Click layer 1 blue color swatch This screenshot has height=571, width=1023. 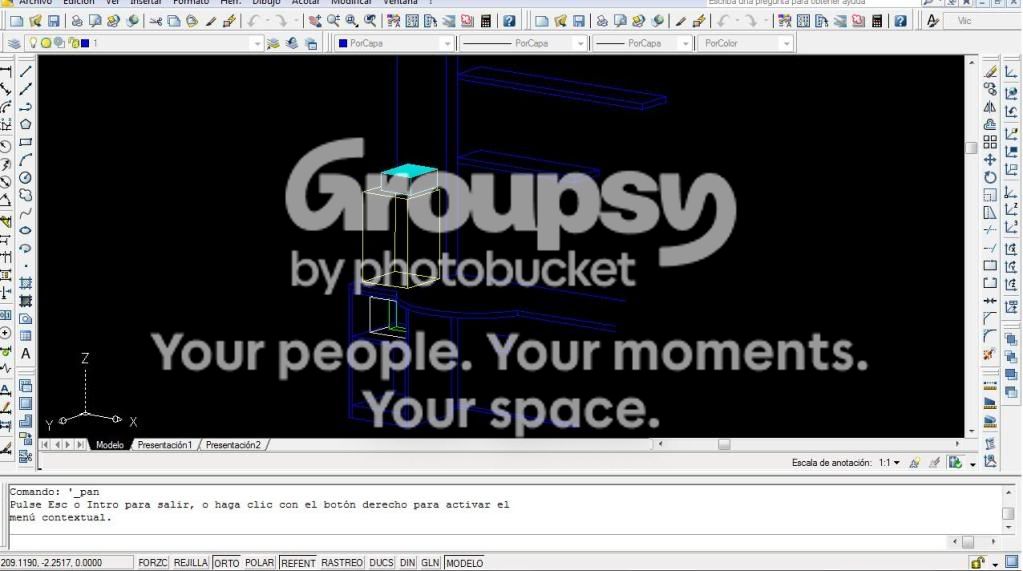[85, 43]
